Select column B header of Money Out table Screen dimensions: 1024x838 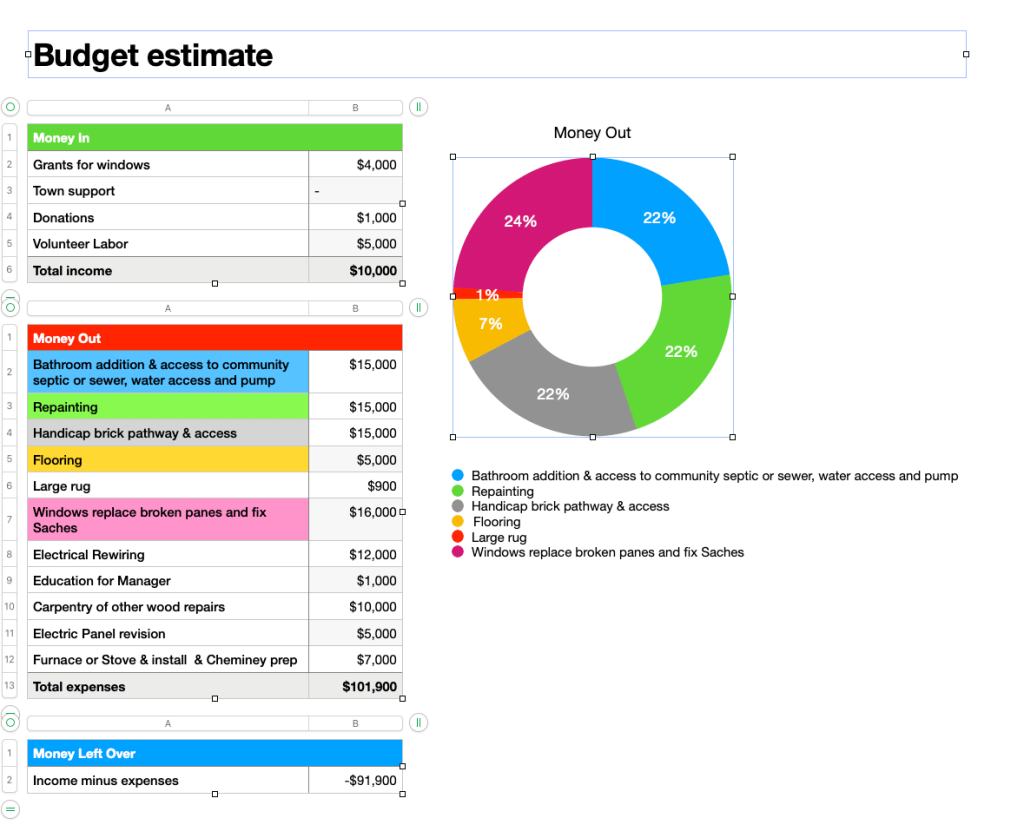click(x=355, y=308)
